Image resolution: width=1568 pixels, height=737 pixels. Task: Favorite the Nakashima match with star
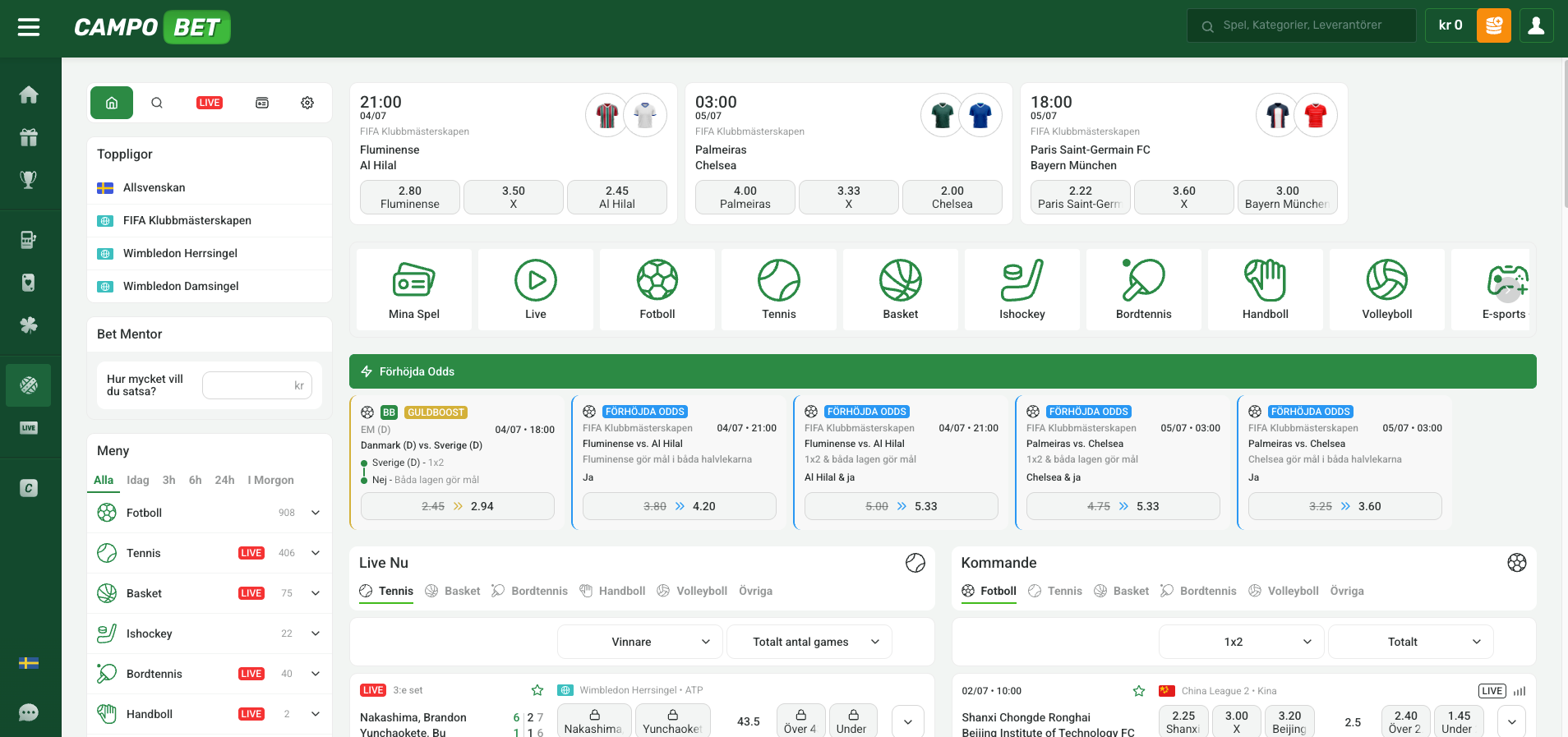tap(537, 690)
